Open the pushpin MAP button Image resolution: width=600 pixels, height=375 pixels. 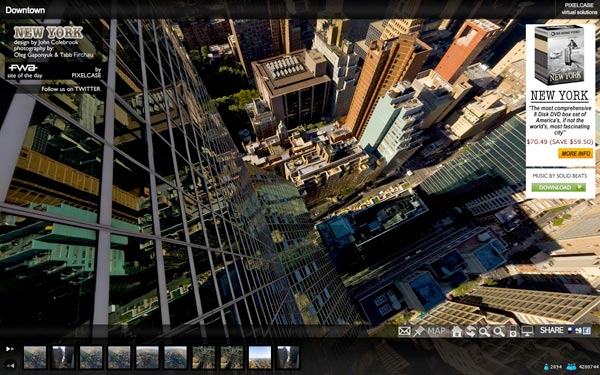coord(429,331)
